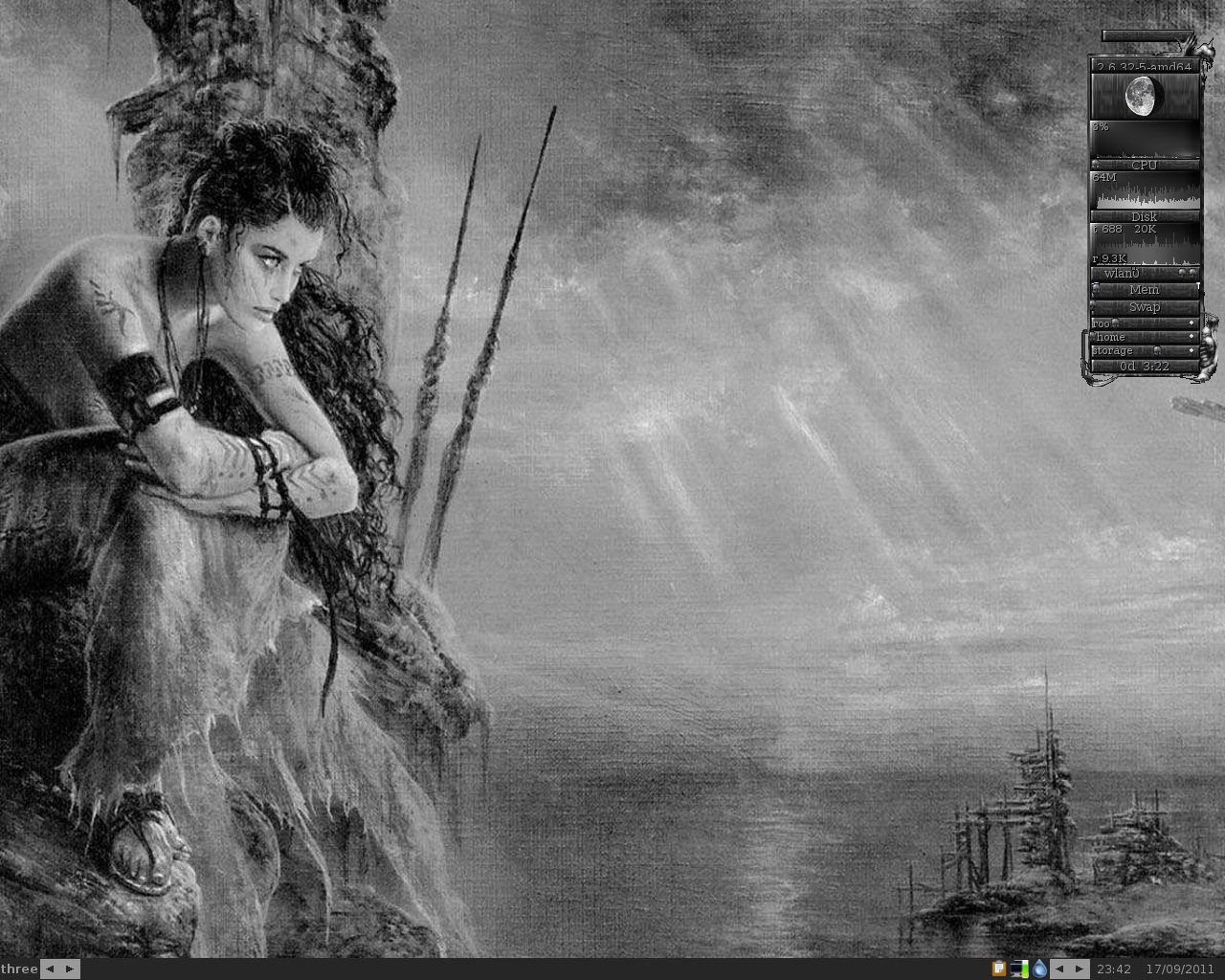Click the Mem meter panel
Image resolution: width=1225 pixels, height=980 pixels.
(1145, 289)
